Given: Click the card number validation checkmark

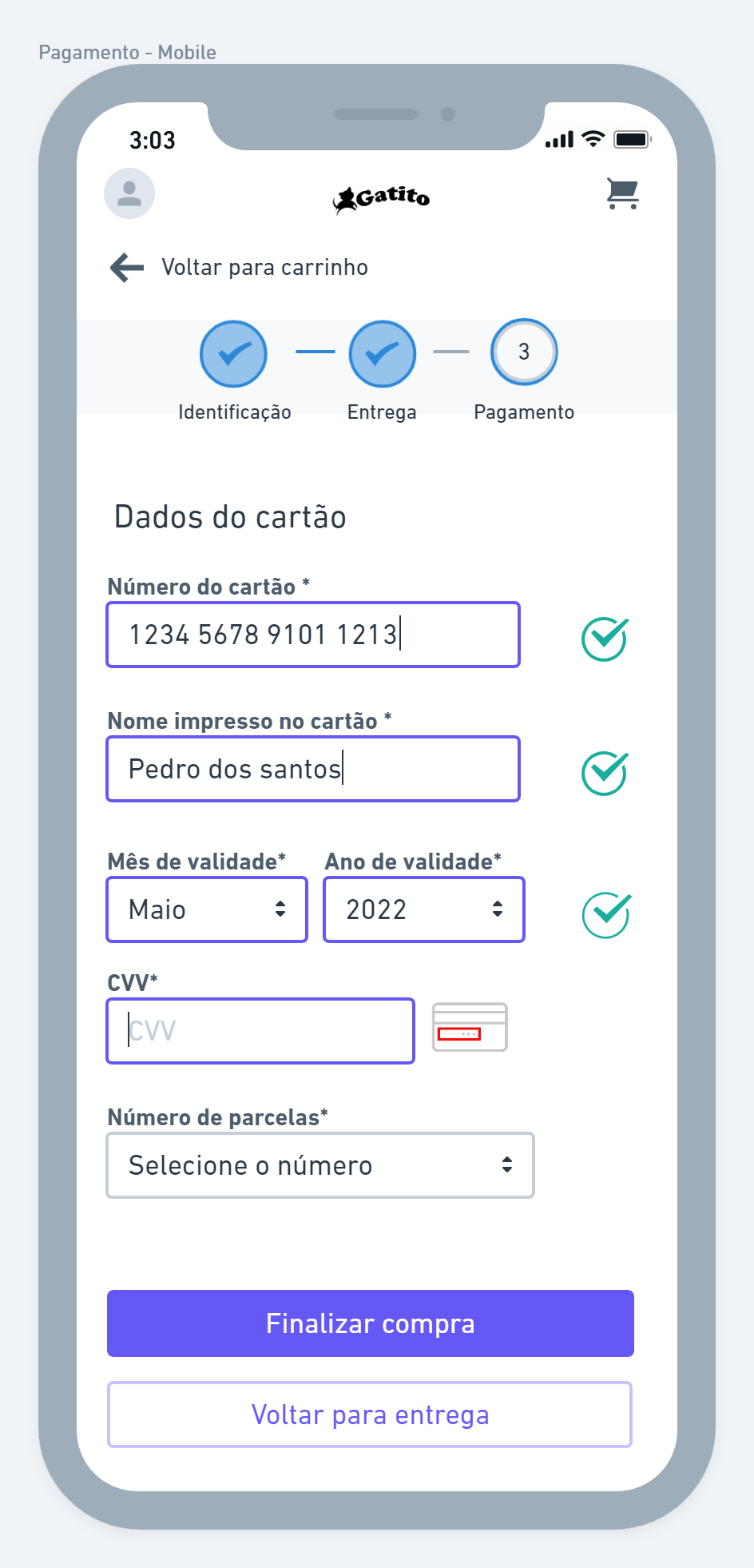Looking at the screenshot, I should 605,639.
